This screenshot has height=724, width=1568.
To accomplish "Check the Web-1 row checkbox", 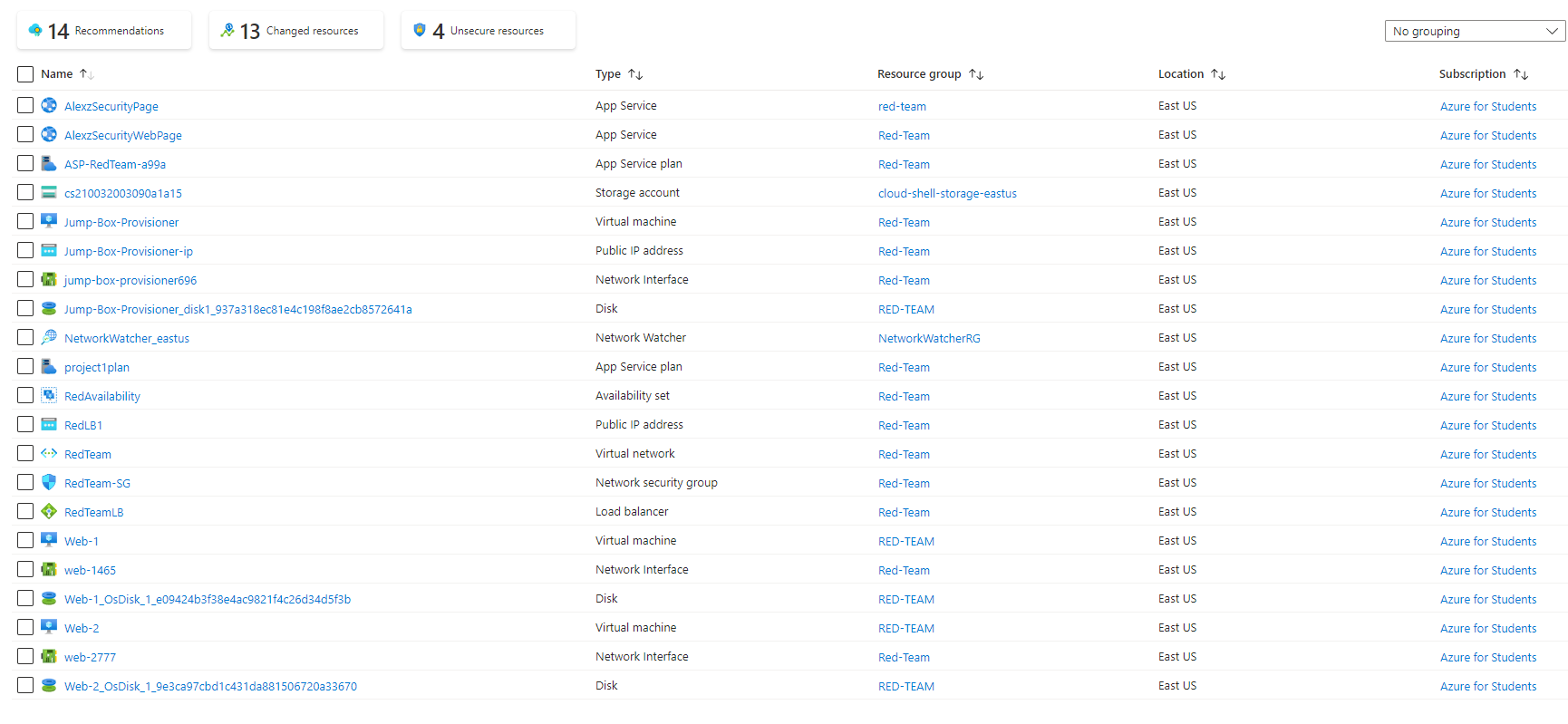I will (x=25, y=540).
